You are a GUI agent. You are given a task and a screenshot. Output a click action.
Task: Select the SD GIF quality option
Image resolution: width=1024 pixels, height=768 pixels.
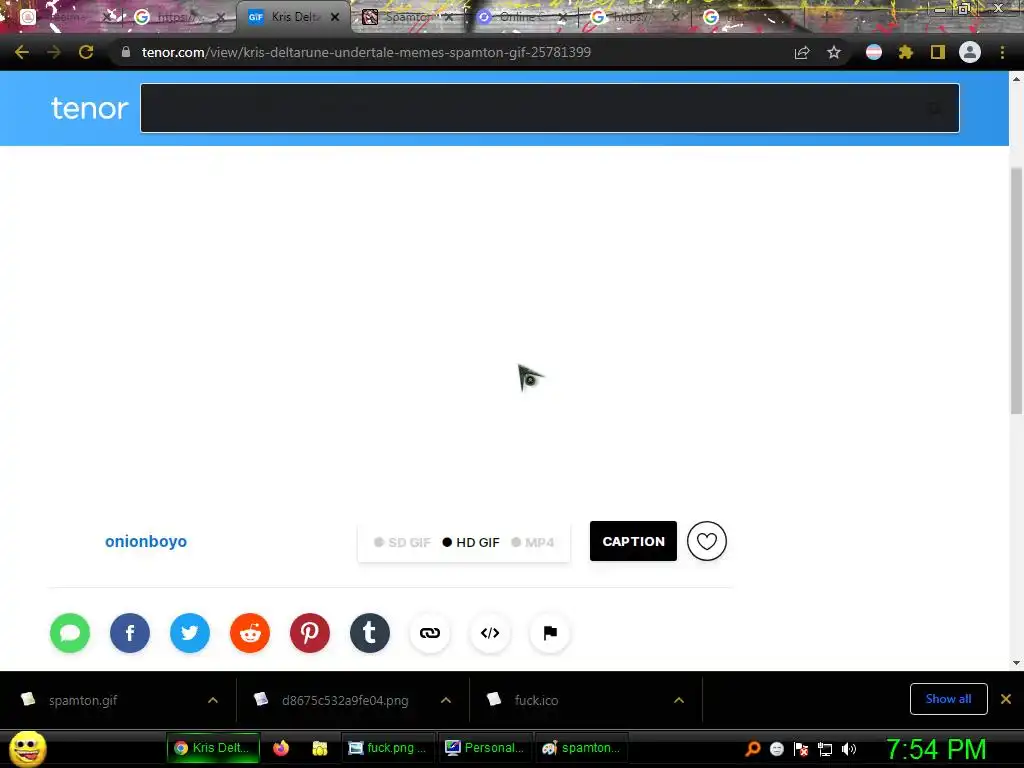pyautogui.click(x=402, y=543)
